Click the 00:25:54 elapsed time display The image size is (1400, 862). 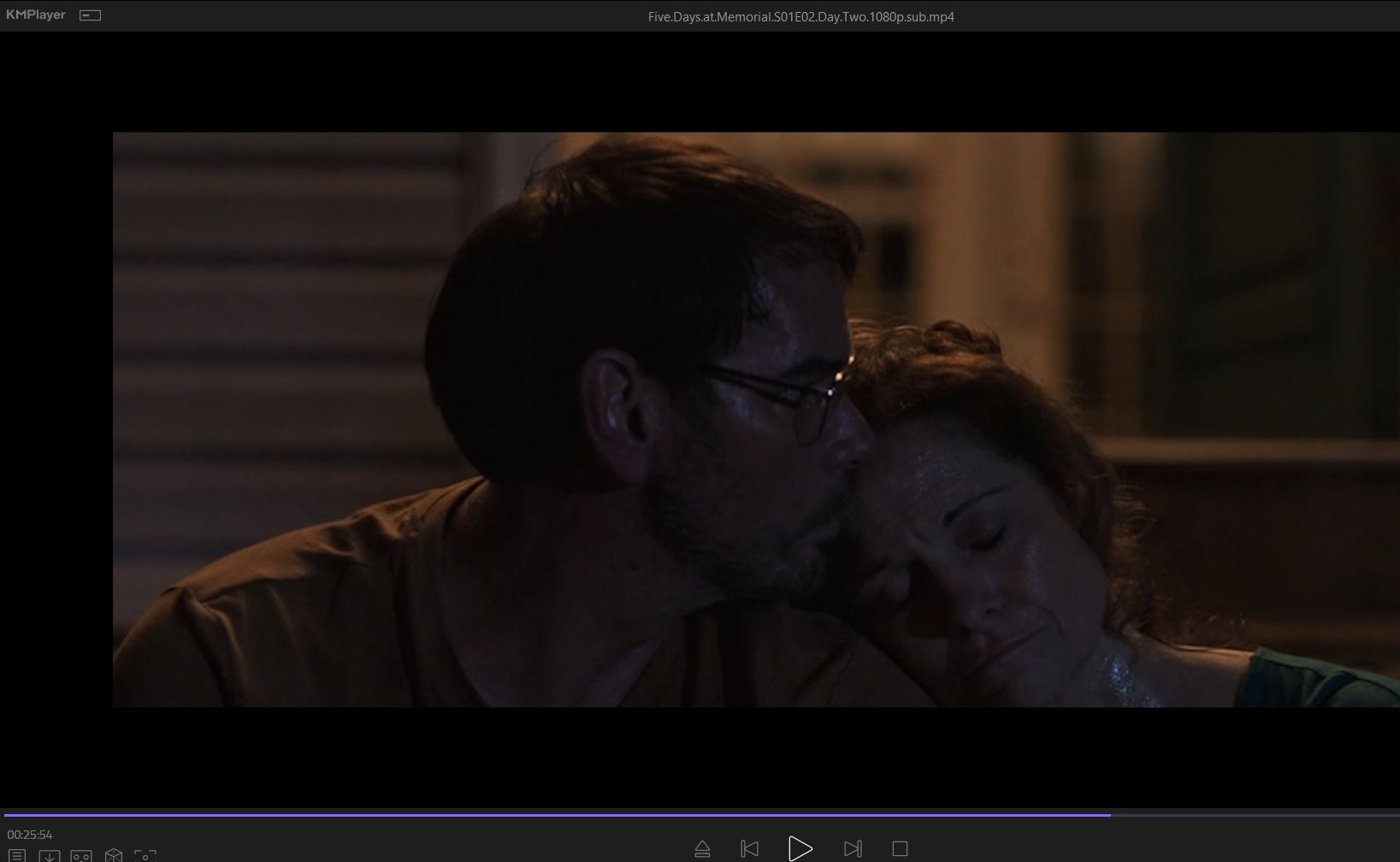click(x=30, y=835)
